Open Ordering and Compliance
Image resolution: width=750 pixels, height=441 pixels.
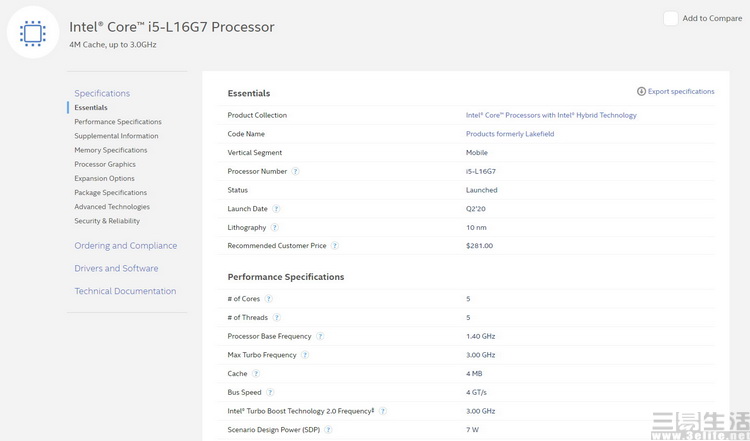pyautogui.click(x=125, y=246)
